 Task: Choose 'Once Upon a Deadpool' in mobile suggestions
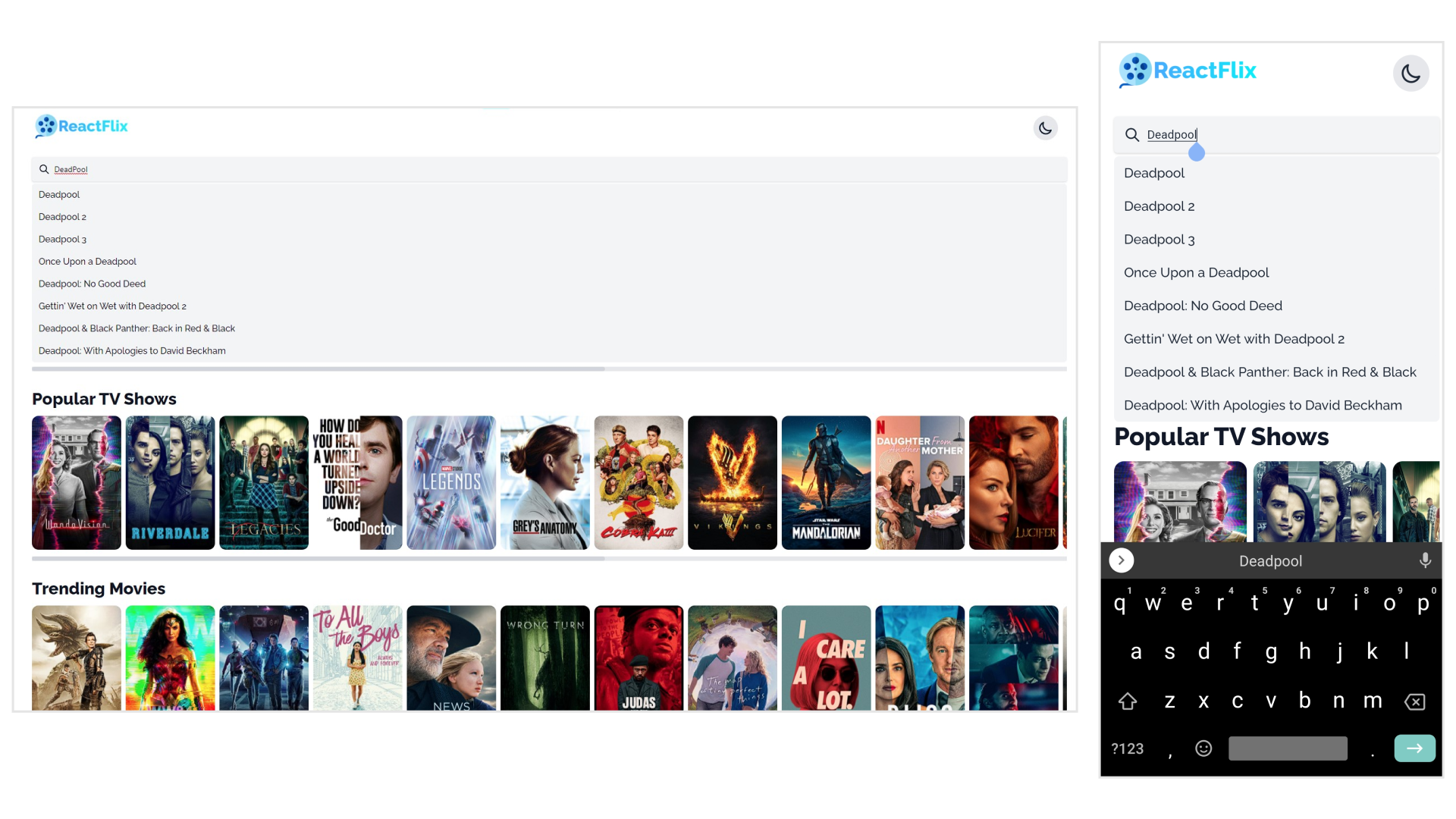1196,272
